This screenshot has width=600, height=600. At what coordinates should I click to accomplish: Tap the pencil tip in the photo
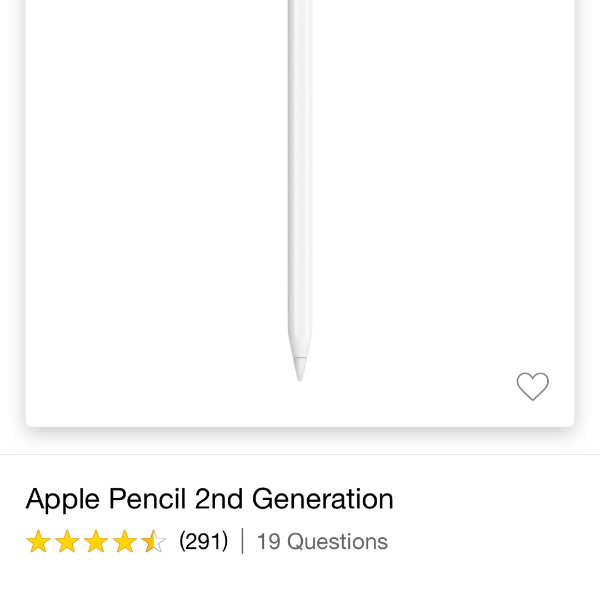pos(300,369)
